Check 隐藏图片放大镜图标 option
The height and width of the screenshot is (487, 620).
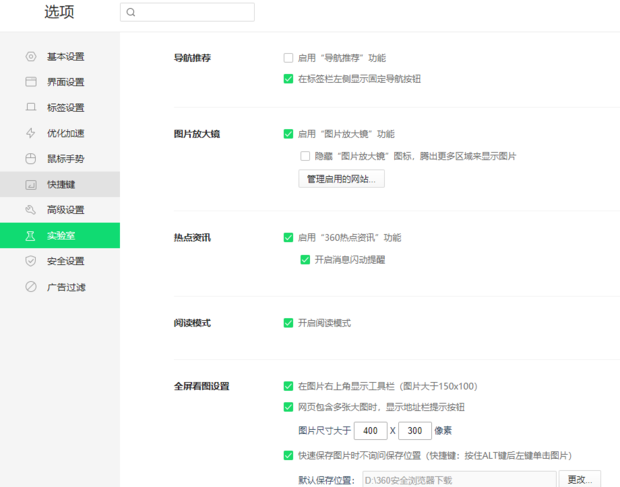point(305,156)
